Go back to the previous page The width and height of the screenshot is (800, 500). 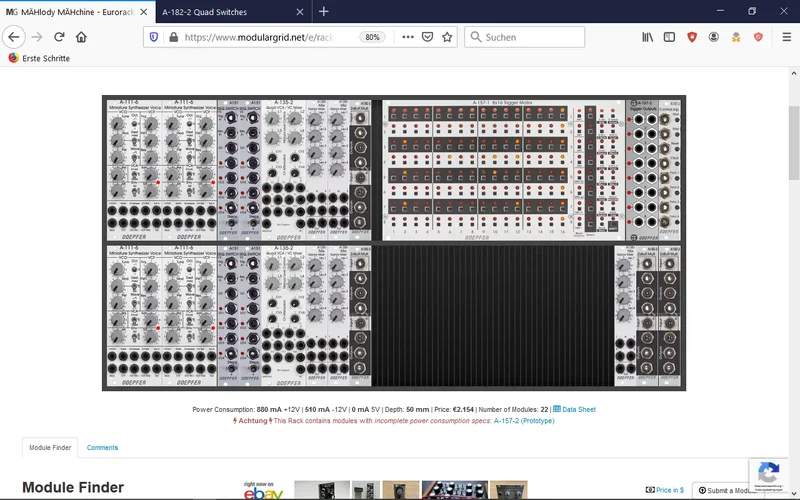click(x=14, y=37)
